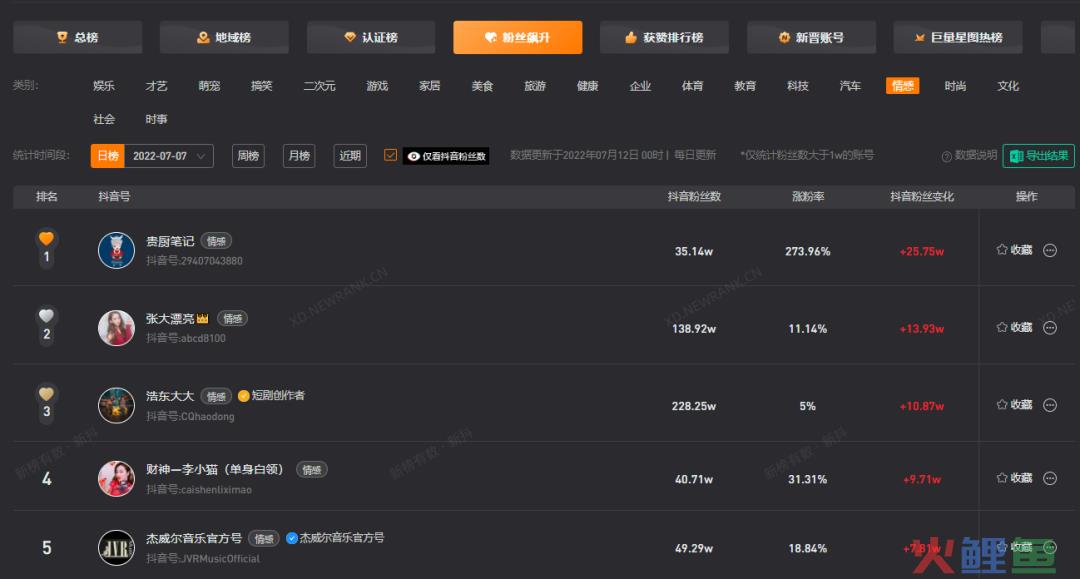Open the 巨量星图热榜 tab
This screenshot has width=1080, height=579.
click(958, 37)
